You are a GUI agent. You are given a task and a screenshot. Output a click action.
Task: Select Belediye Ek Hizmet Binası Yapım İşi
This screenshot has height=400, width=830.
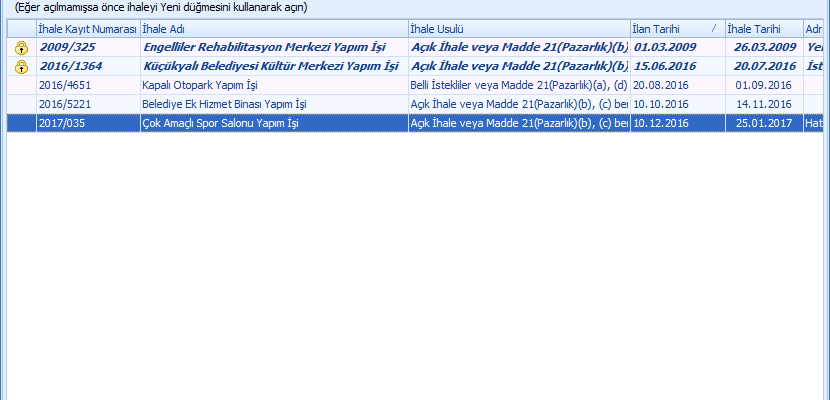pyautogui.click(x=224, y=105)
